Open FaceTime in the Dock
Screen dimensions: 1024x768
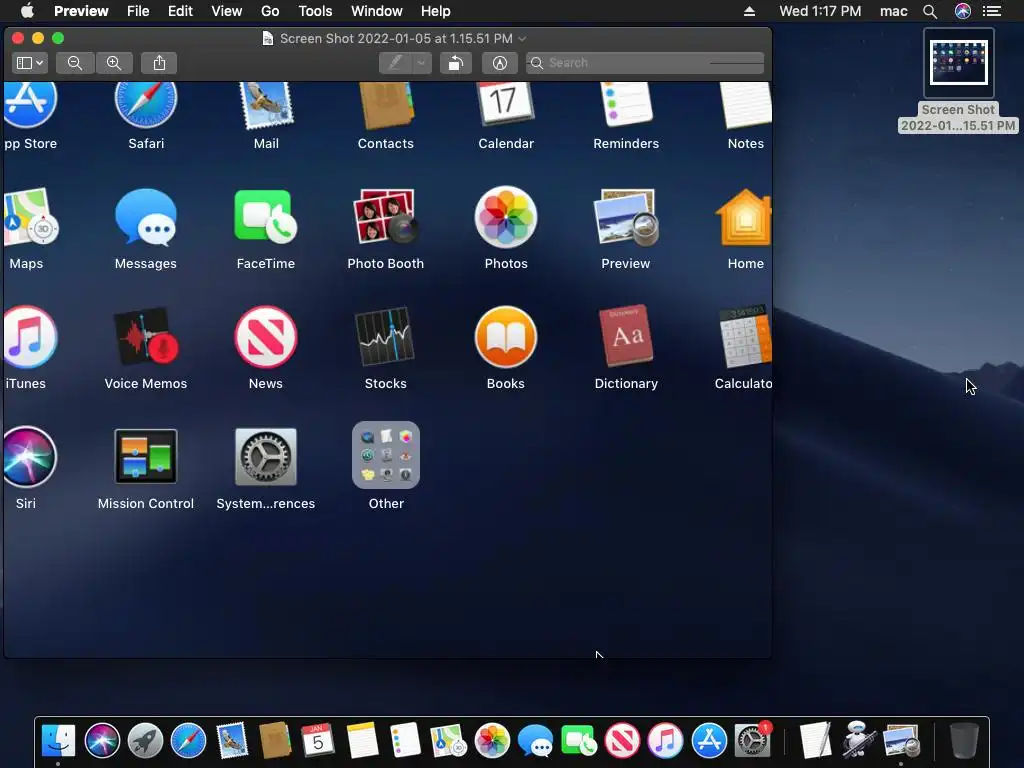579,741
